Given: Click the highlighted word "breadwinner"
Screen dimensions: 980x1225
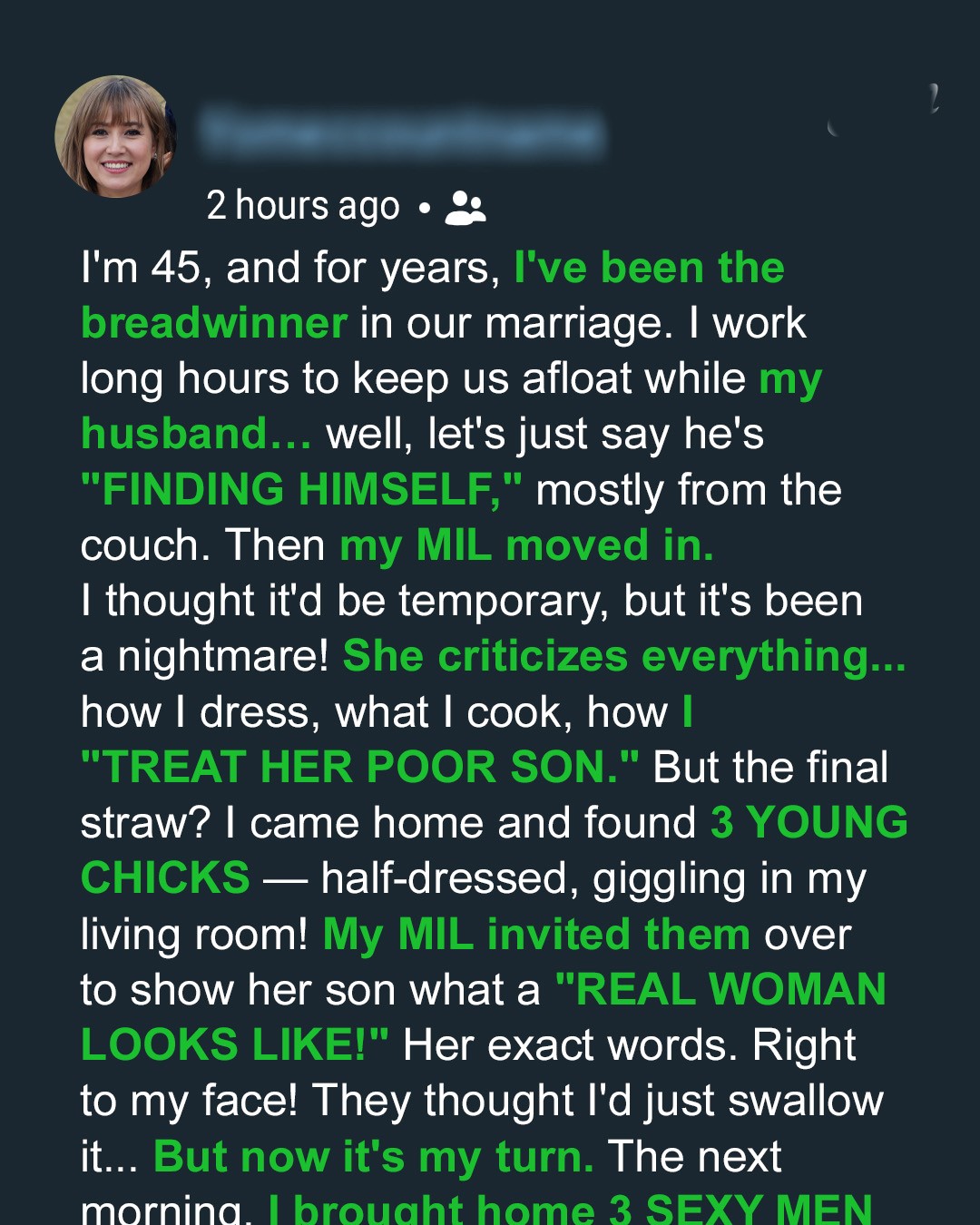Looking at the screenshot, I should pos(214,324).
